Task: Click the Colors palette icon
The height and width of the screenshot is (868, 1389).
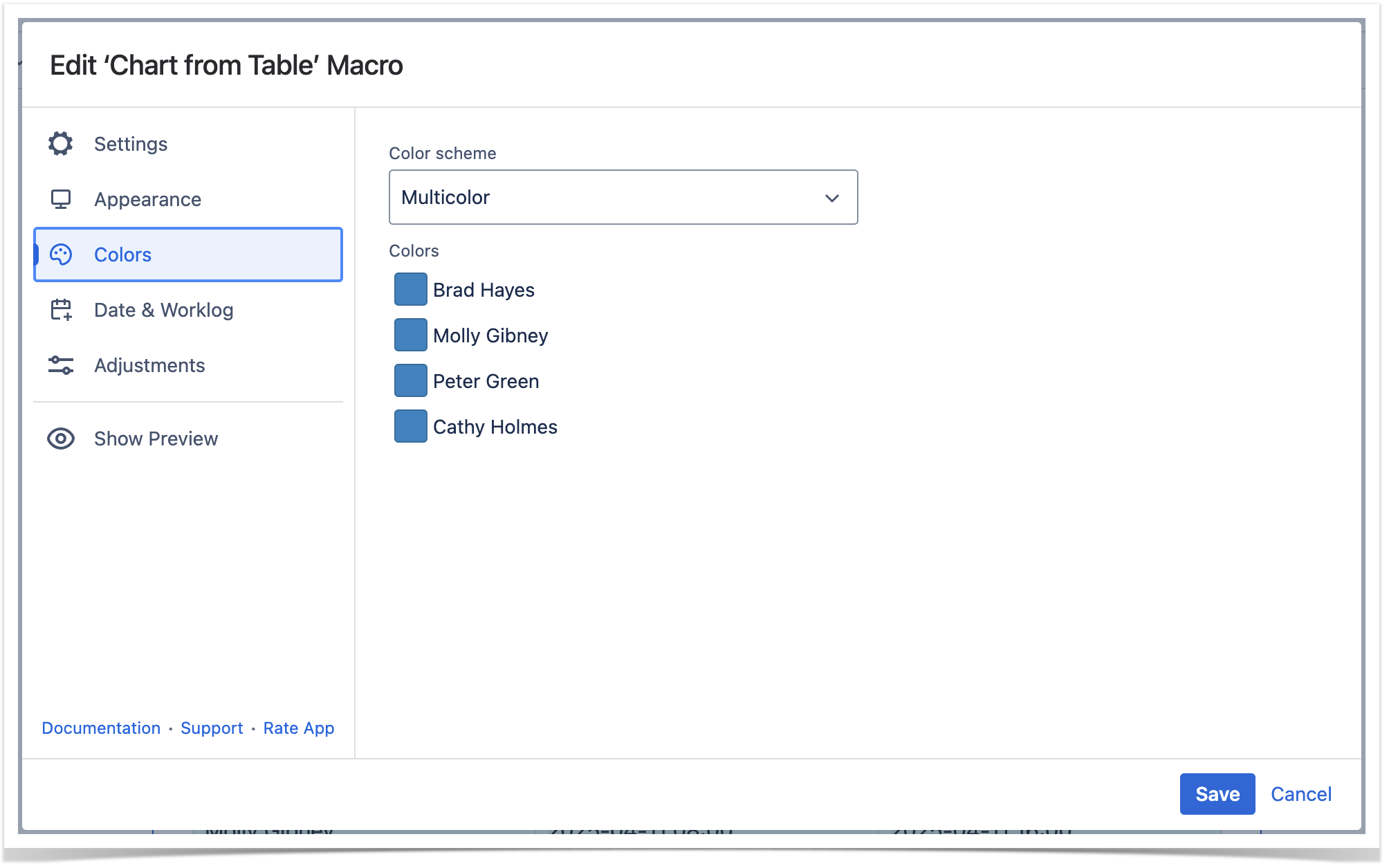Action: pos(61,255)
